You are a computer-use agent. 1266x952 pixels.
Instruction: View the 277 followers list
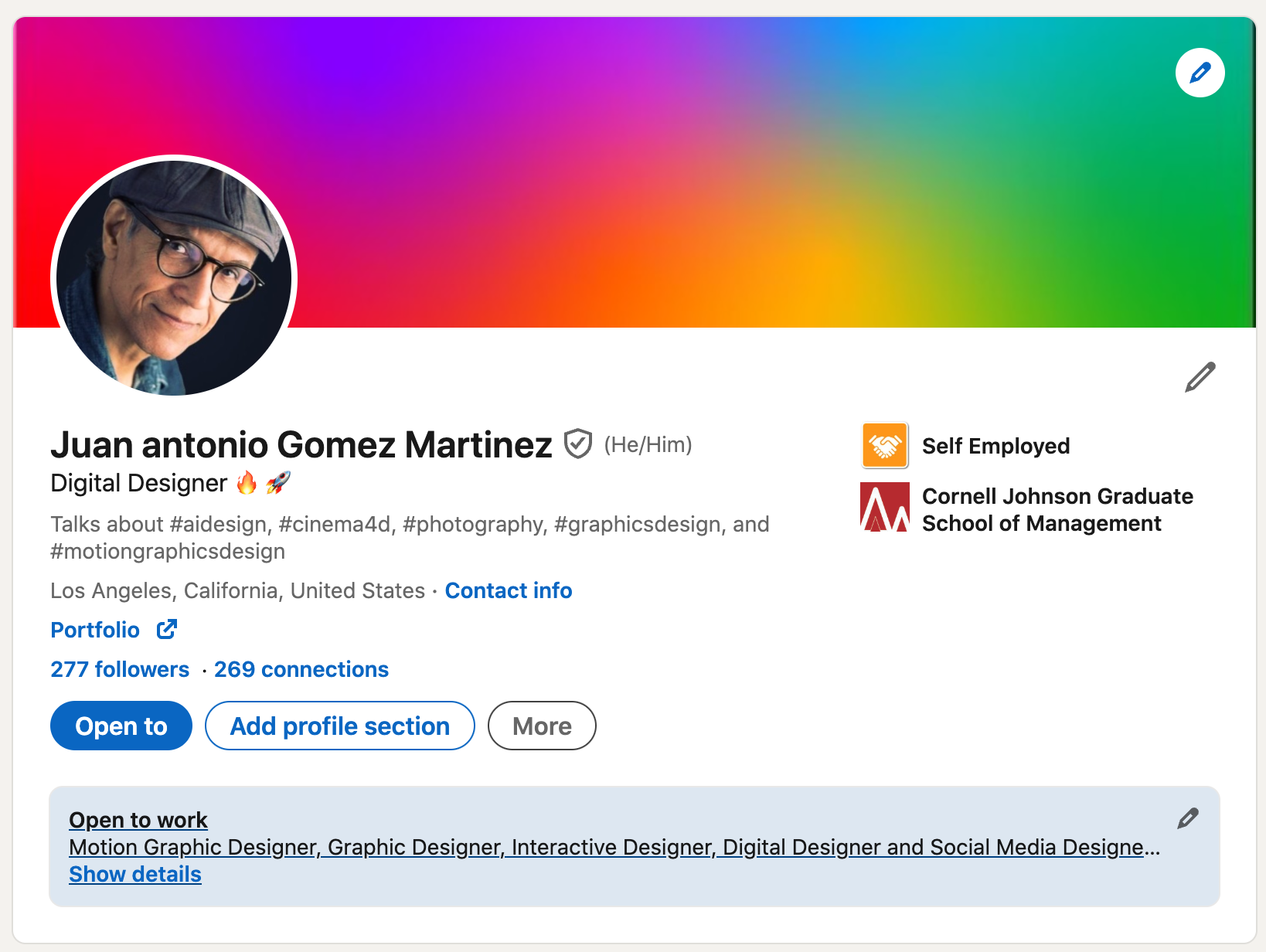(x=120, y=669)
